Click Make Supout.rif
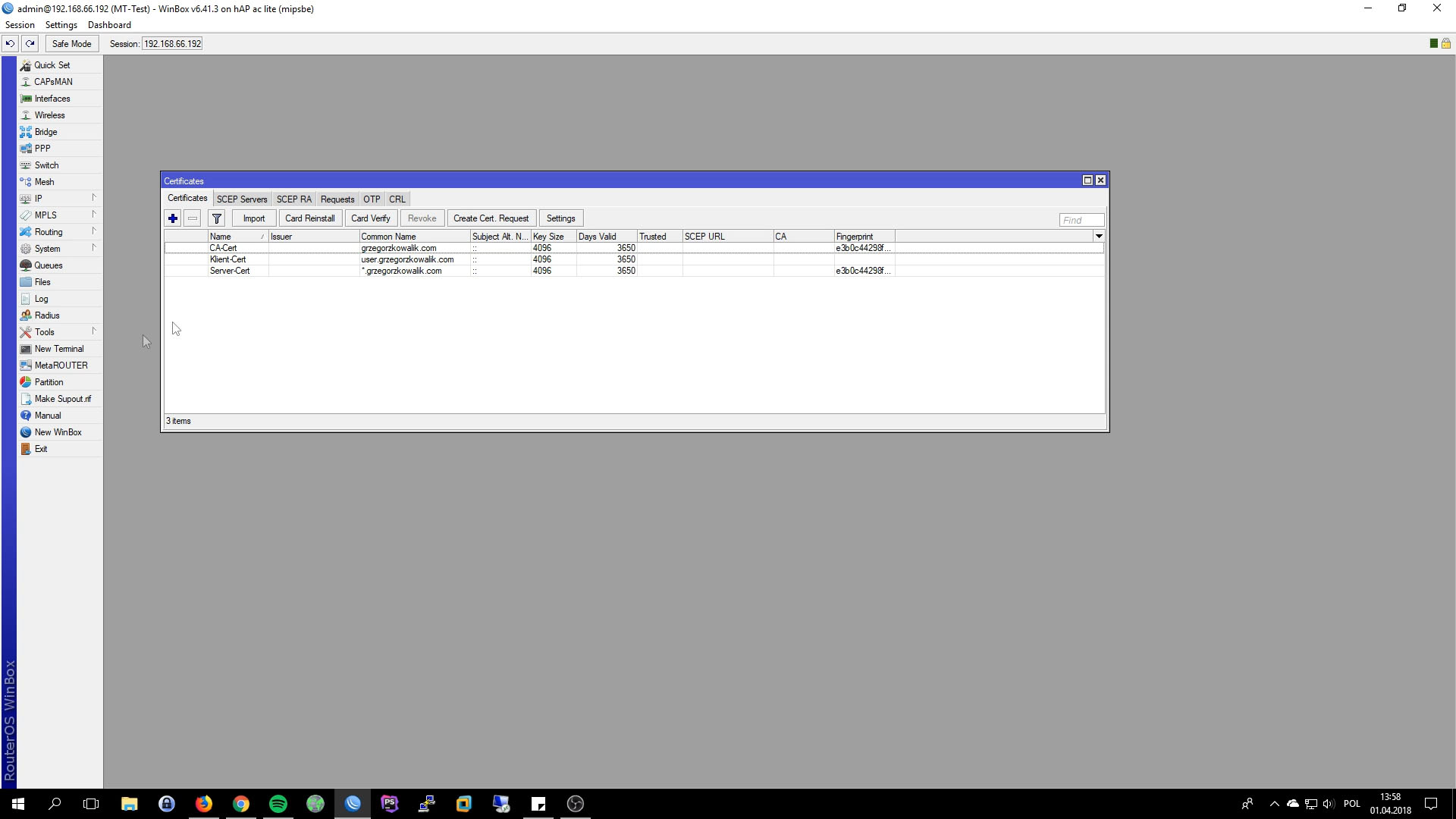 click(59, 399)
